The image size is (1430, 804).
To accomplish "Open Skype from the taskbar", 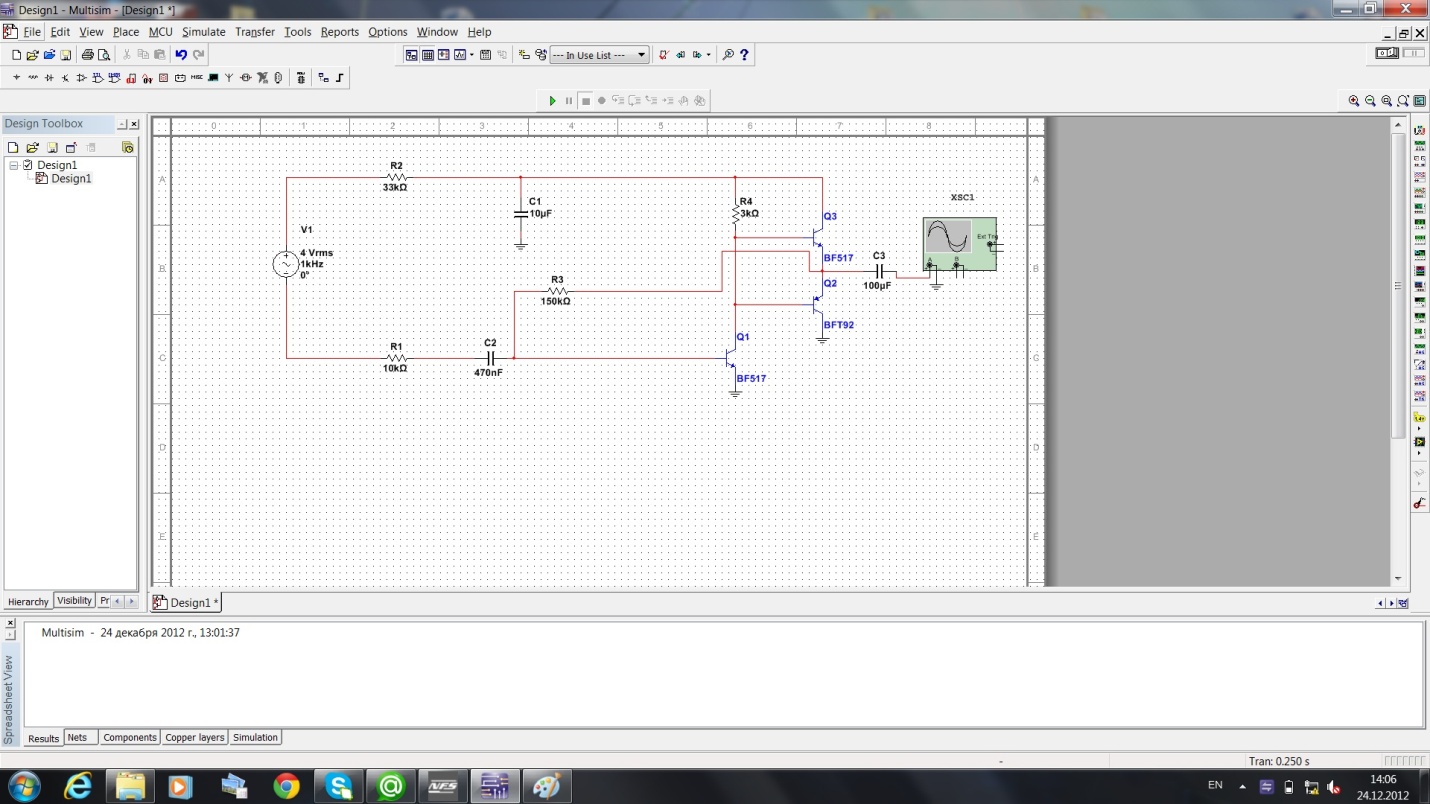I will [338, 787].
